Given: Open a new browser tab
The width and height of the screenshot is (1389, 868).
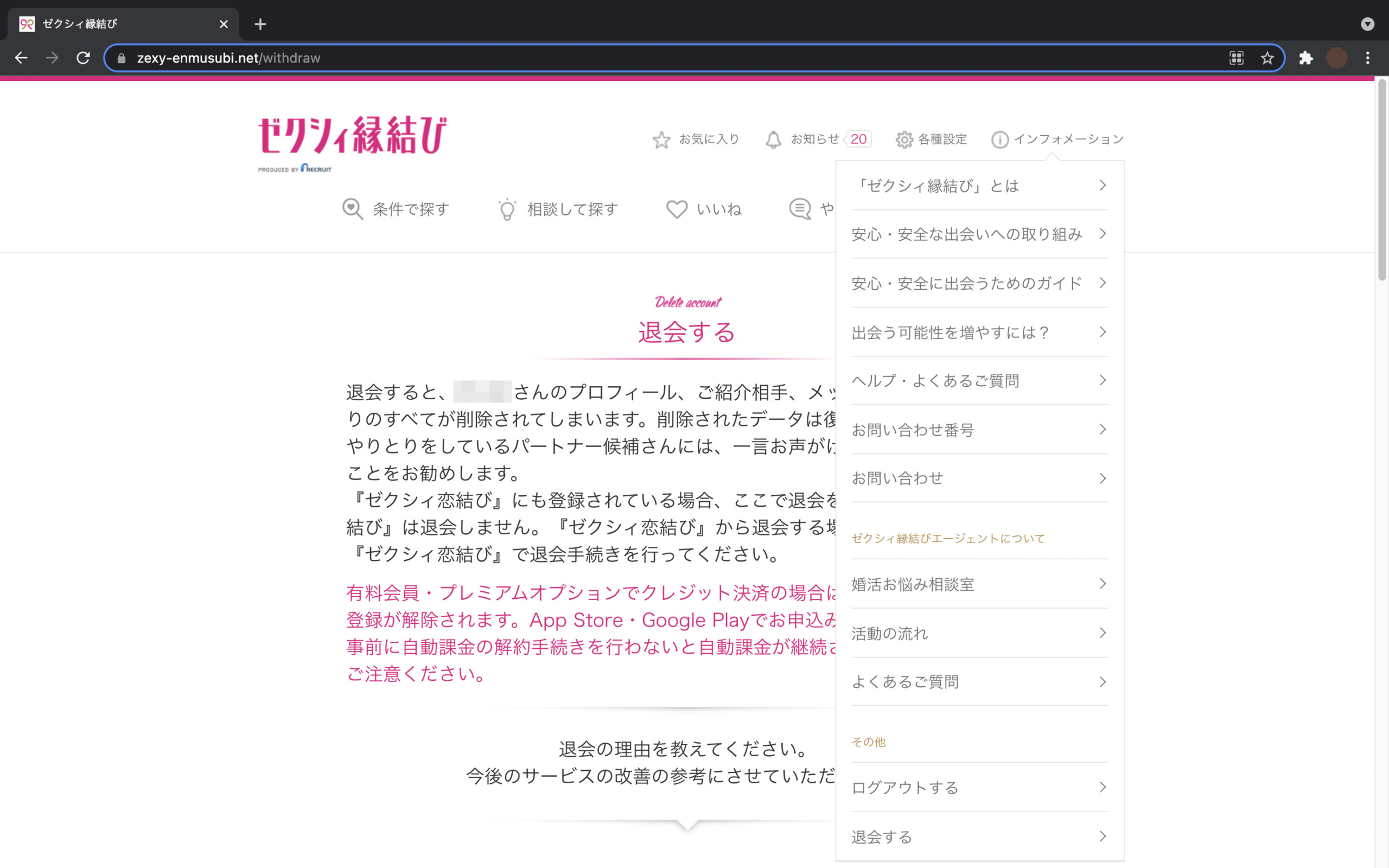Looking at the screenshot, I should 260,24.
